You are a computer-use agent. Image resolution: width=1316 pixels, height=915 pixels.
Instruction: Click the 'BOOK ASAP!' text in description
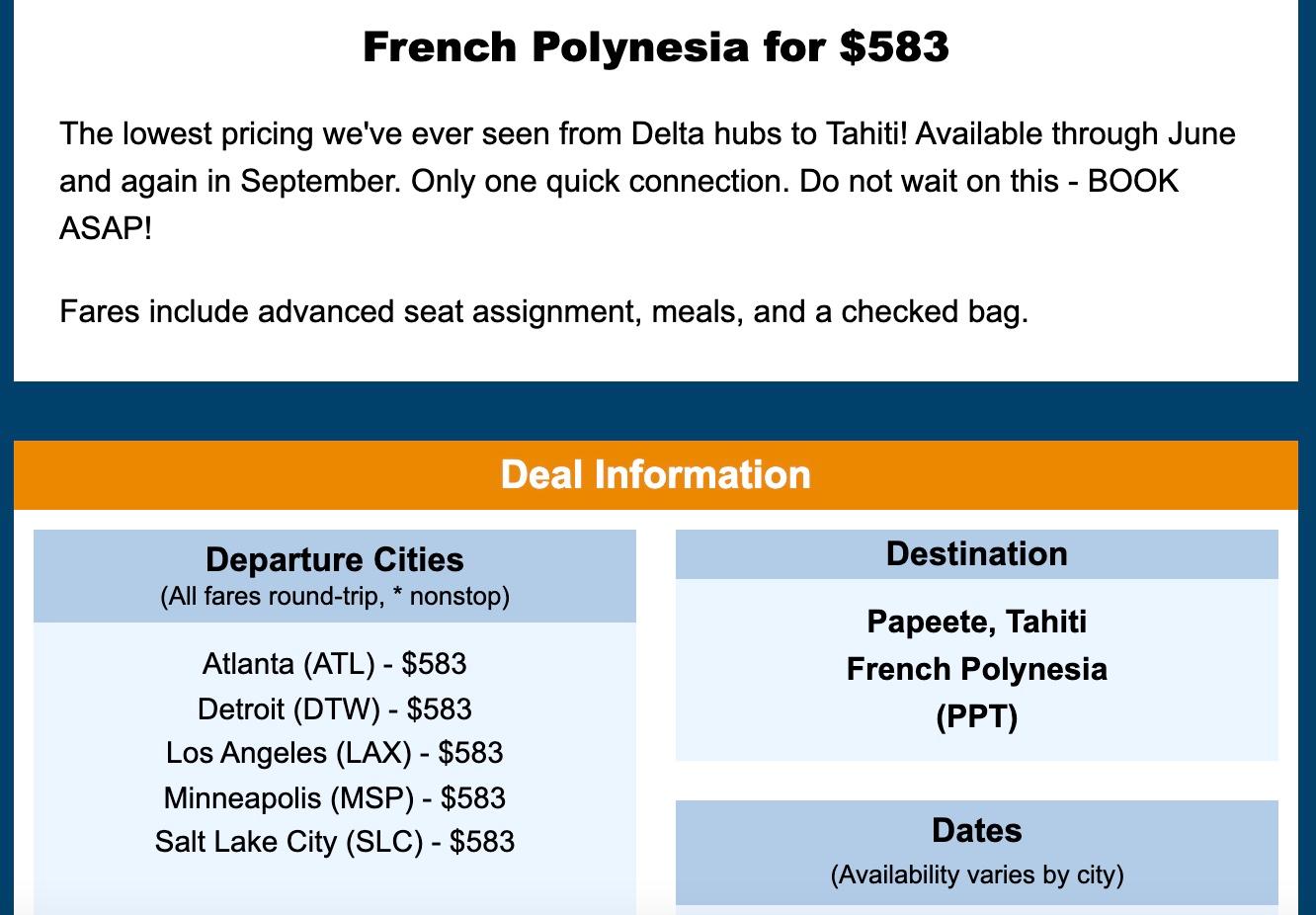point(619,206)
